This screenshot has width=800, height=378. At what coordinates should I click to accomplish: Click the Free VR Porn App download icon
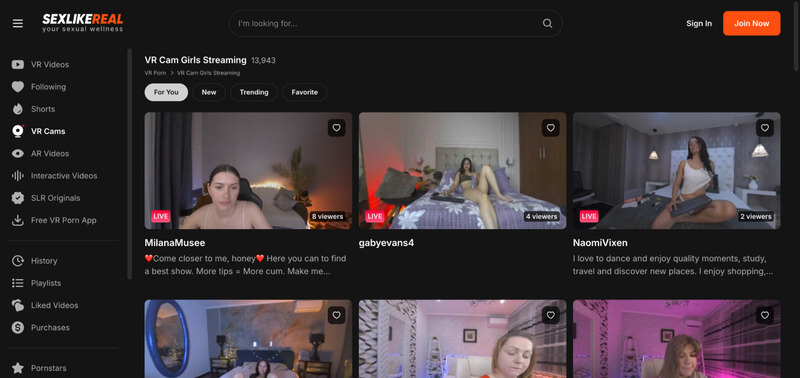click(18, 220)
